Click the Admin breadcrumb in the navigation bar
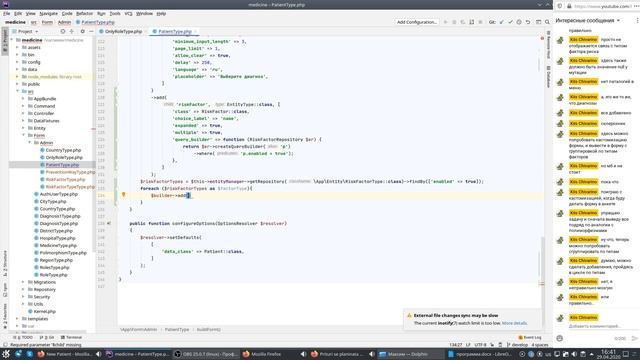 pos(64,22)
